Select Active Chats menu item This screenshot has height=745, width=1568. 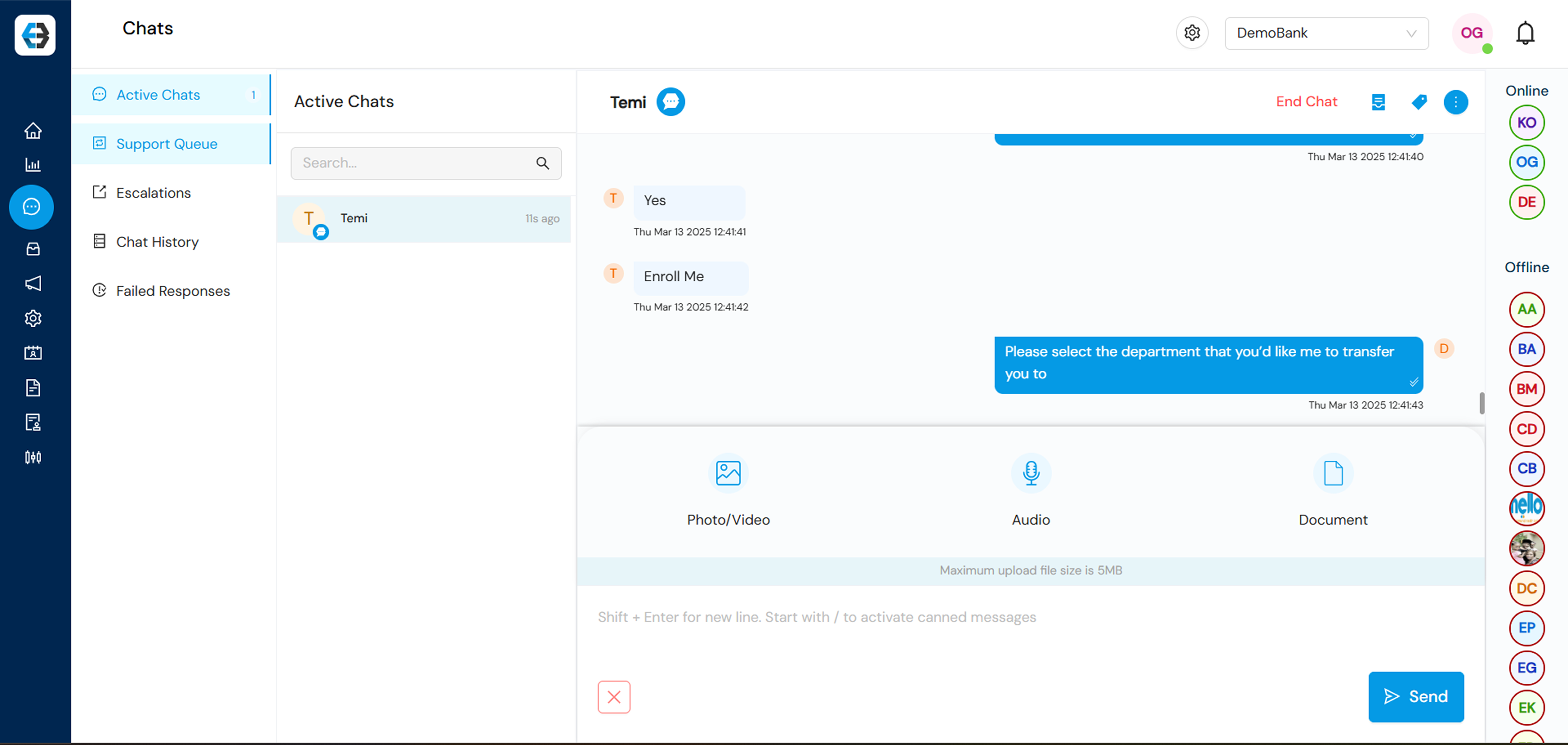[x=171, y=95]
